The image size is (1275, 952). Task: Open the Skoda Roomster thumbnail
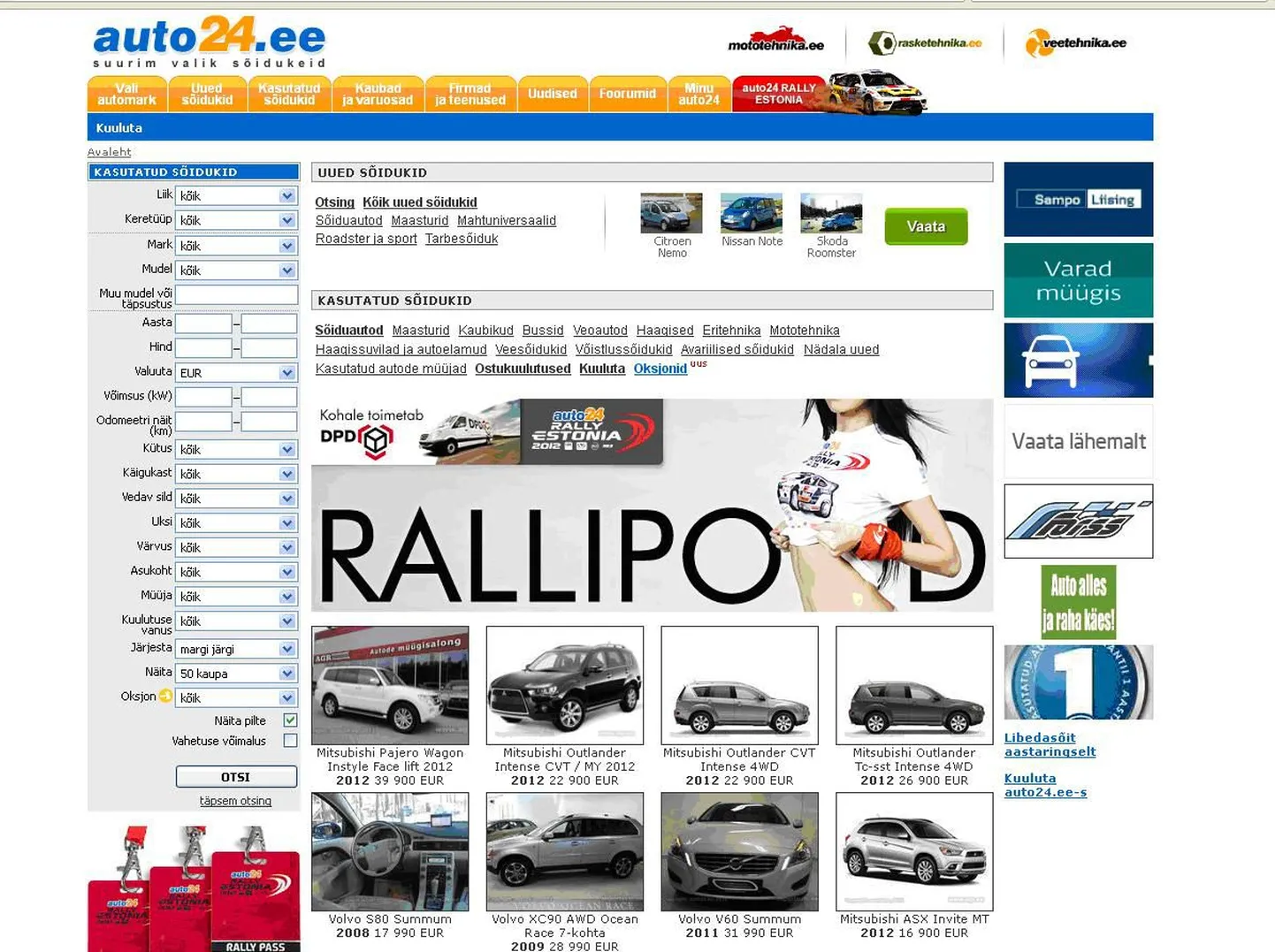pyautogui.click(x=831, y=213)
